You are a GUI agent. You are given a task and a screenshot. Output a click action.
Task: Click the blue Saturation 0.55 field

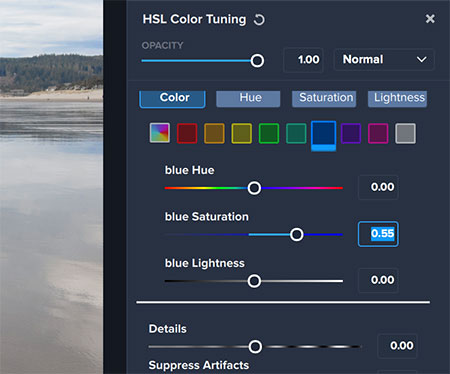[378, 234]
